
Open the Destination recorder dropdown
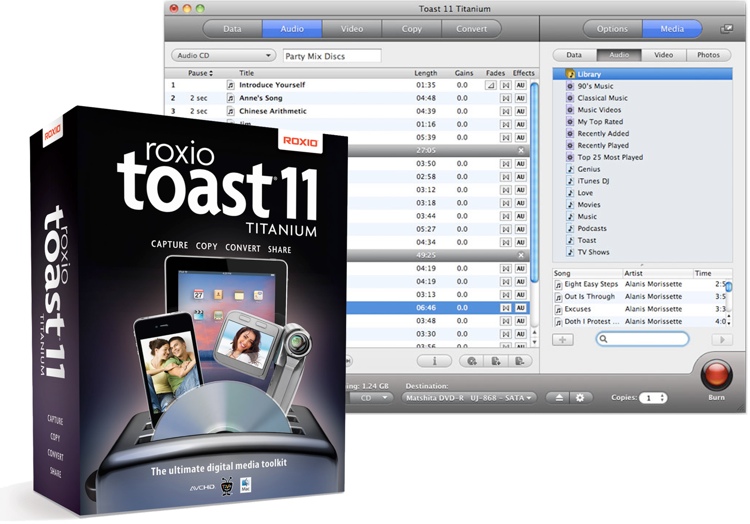point(469,398)
